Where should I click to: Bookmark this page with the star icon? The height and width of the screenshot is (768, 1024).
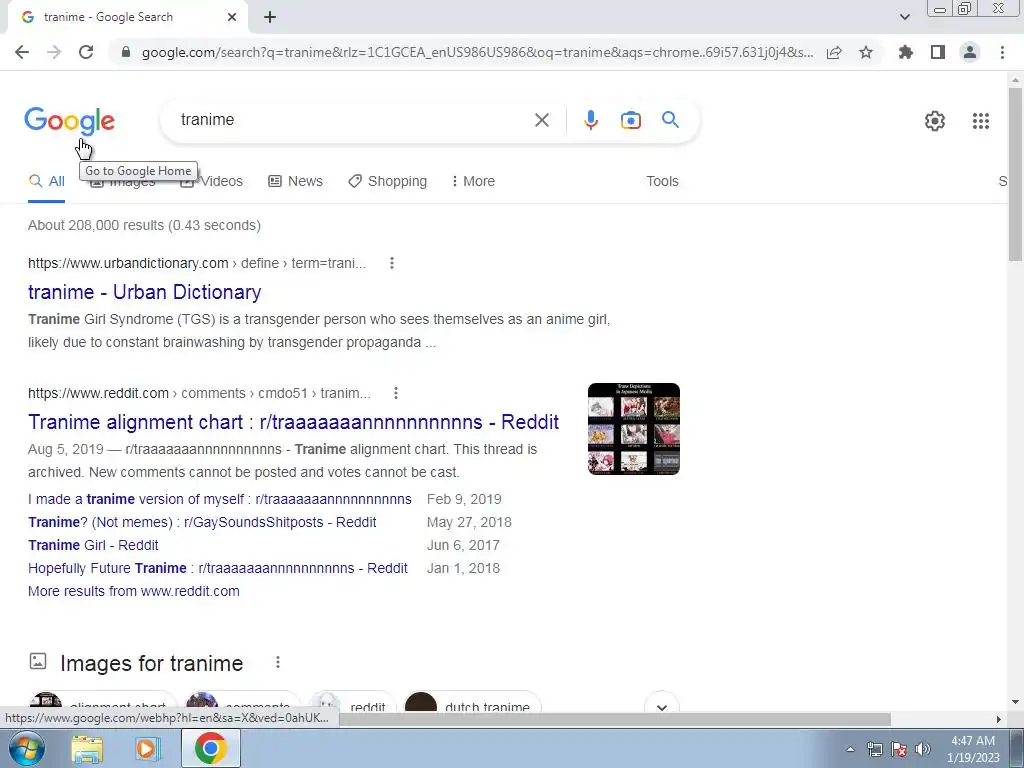click(866, 52)
